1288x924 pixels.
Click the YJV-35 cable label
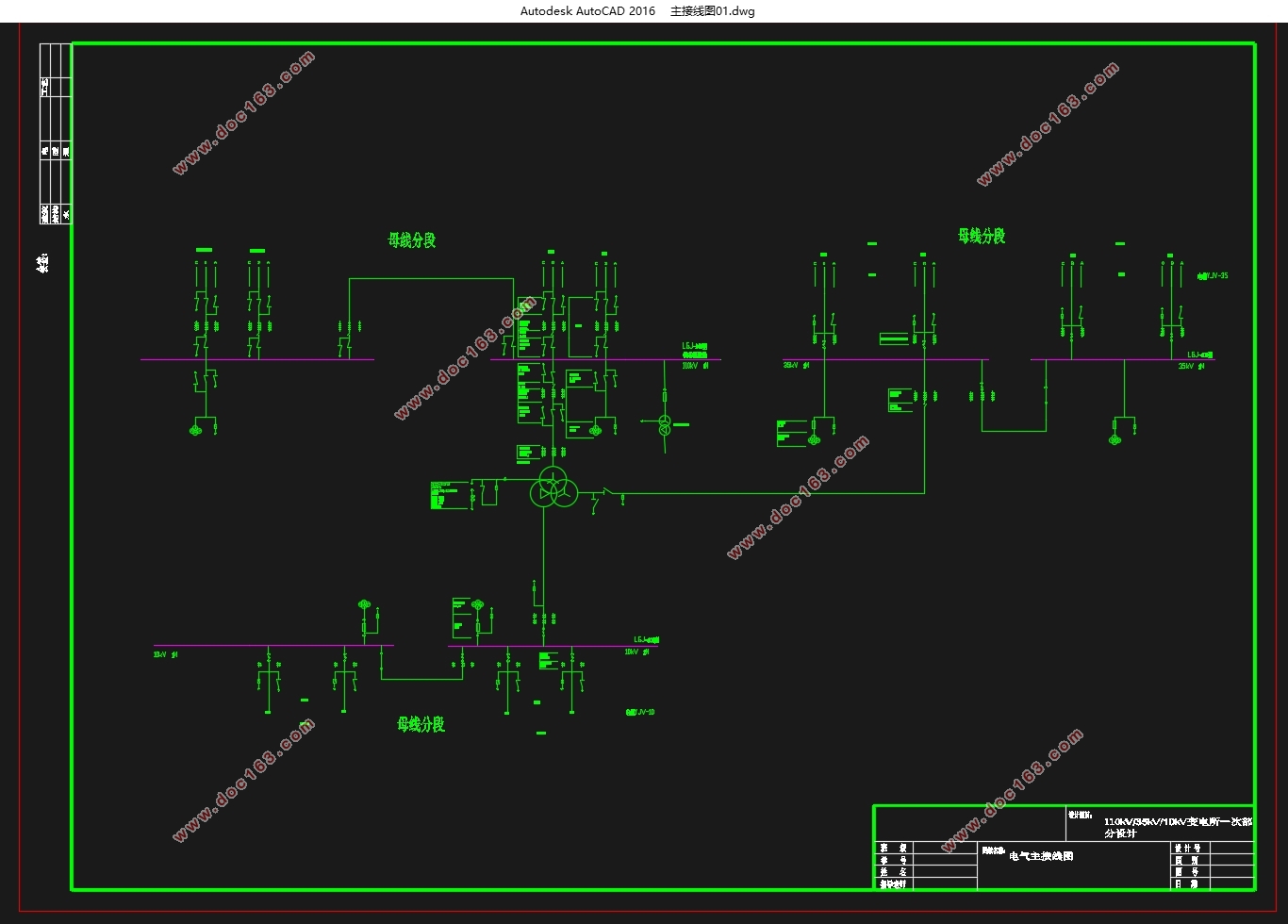[x=1213, y=276]
